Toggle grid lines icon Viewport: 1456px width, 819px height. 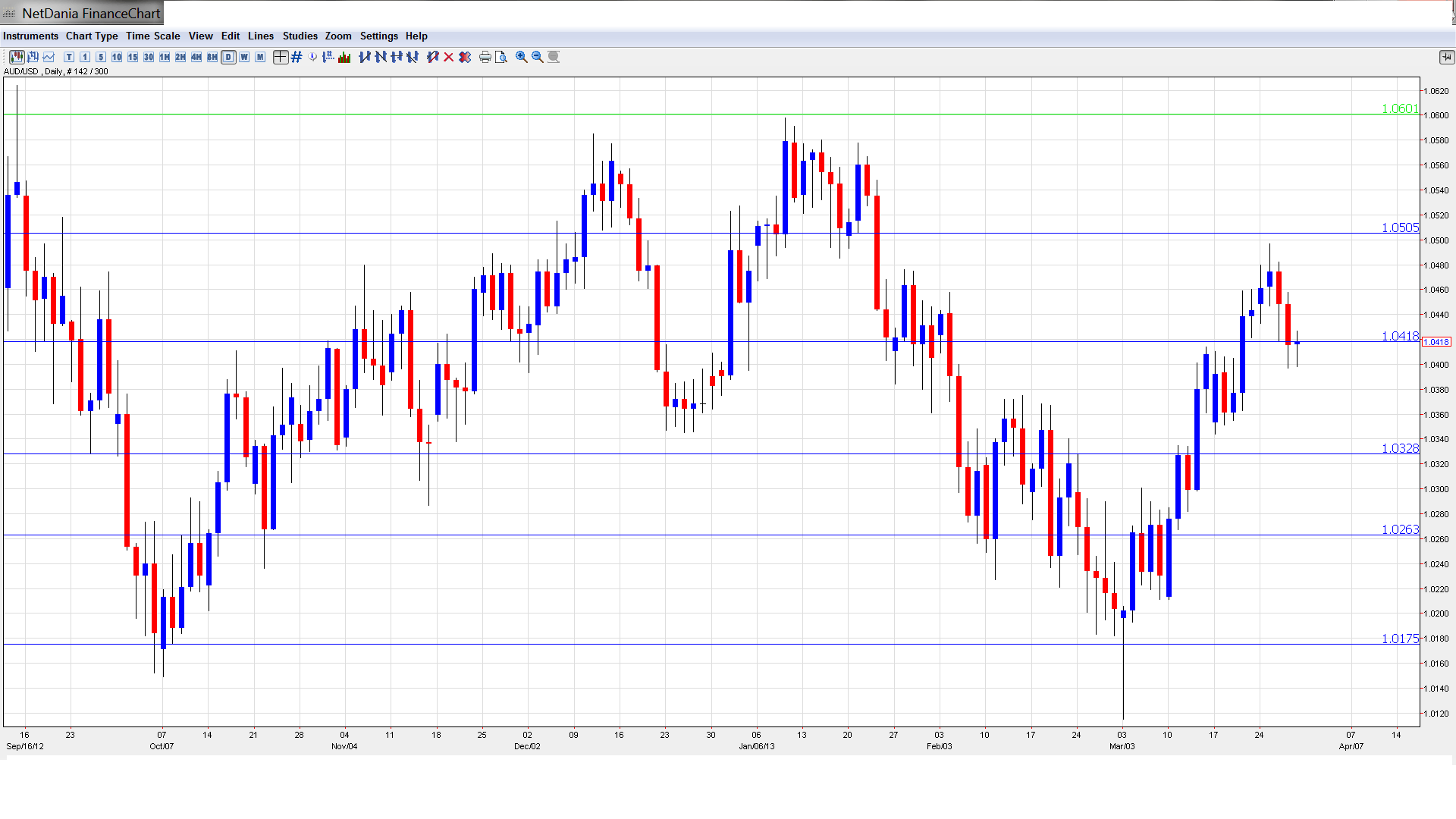(297, 57)
